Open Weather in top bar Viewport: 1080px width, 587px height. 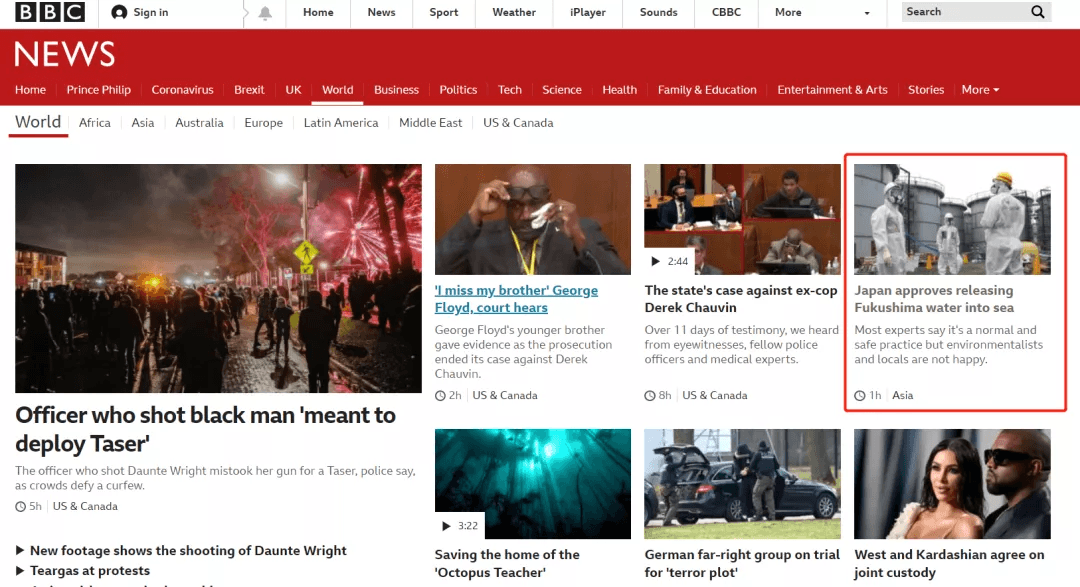(514, 12)
